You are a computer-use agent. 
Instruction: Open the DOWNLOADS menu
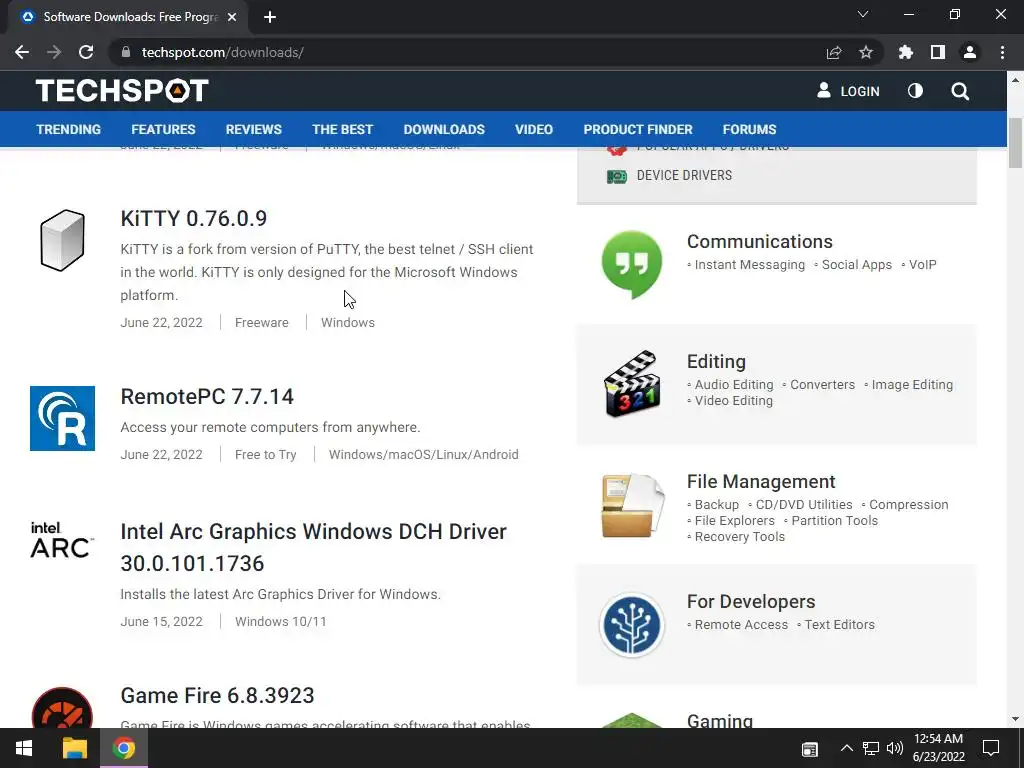point(444,129)
